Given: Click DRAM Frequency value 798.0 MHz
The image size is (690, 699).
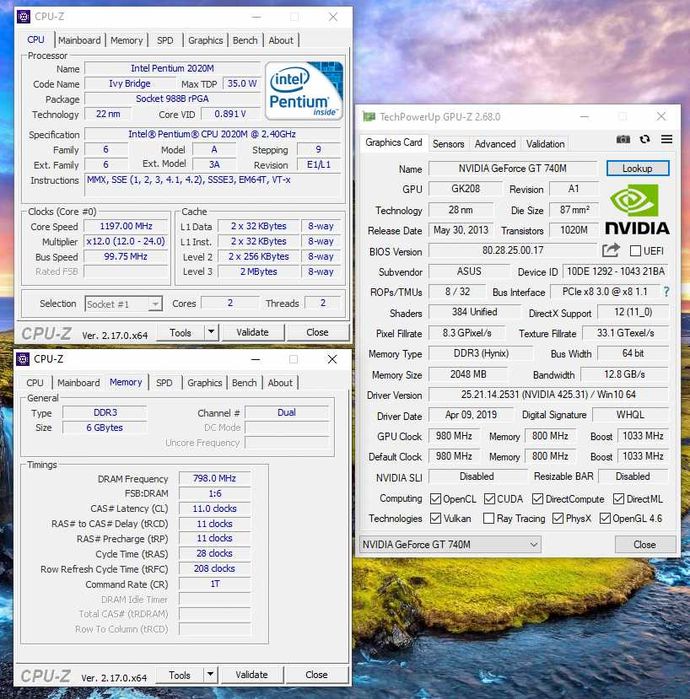Looking at the screenshot, I should coord(214,478).
